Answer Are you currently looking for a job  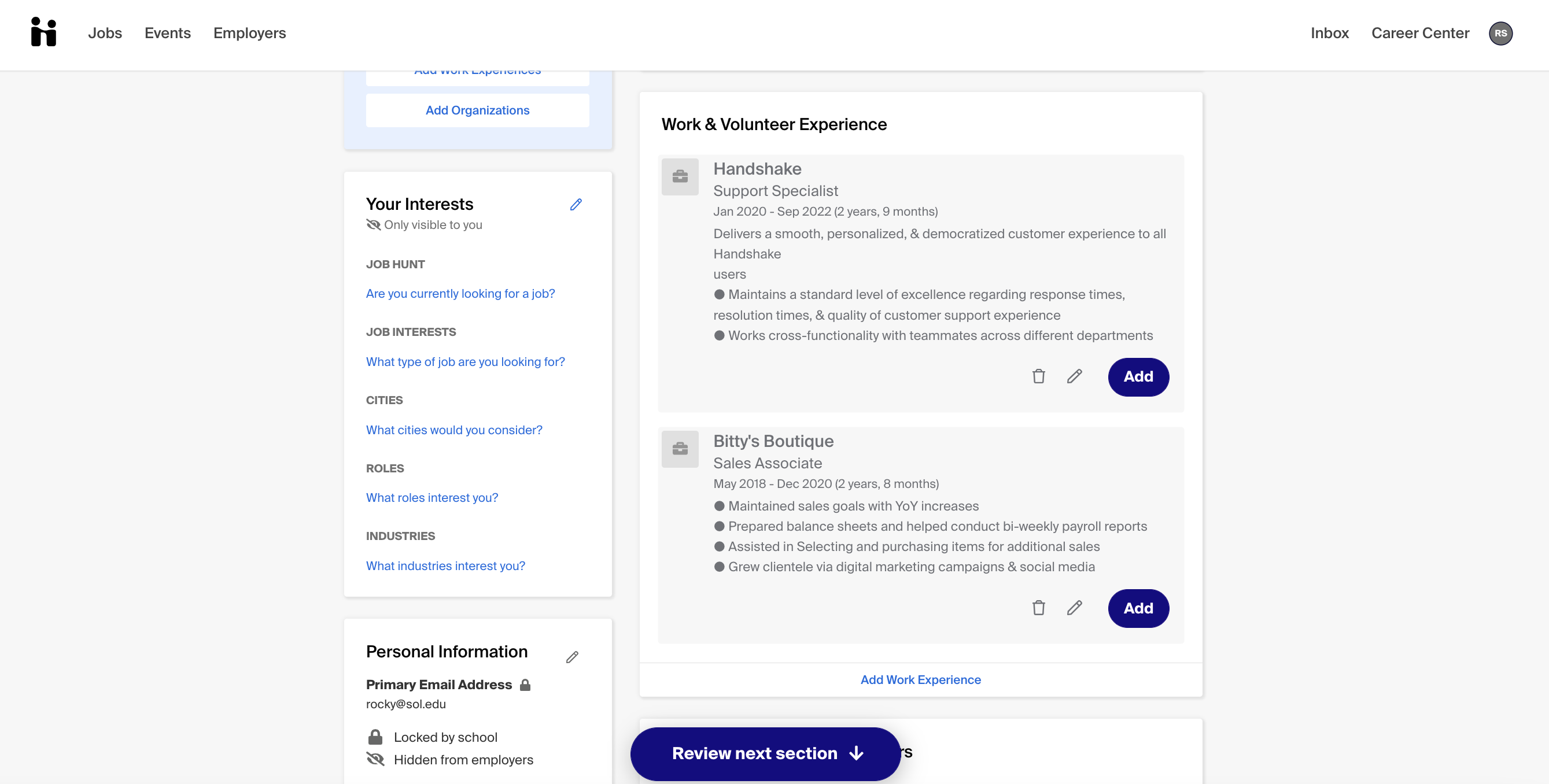coord(460,293)
